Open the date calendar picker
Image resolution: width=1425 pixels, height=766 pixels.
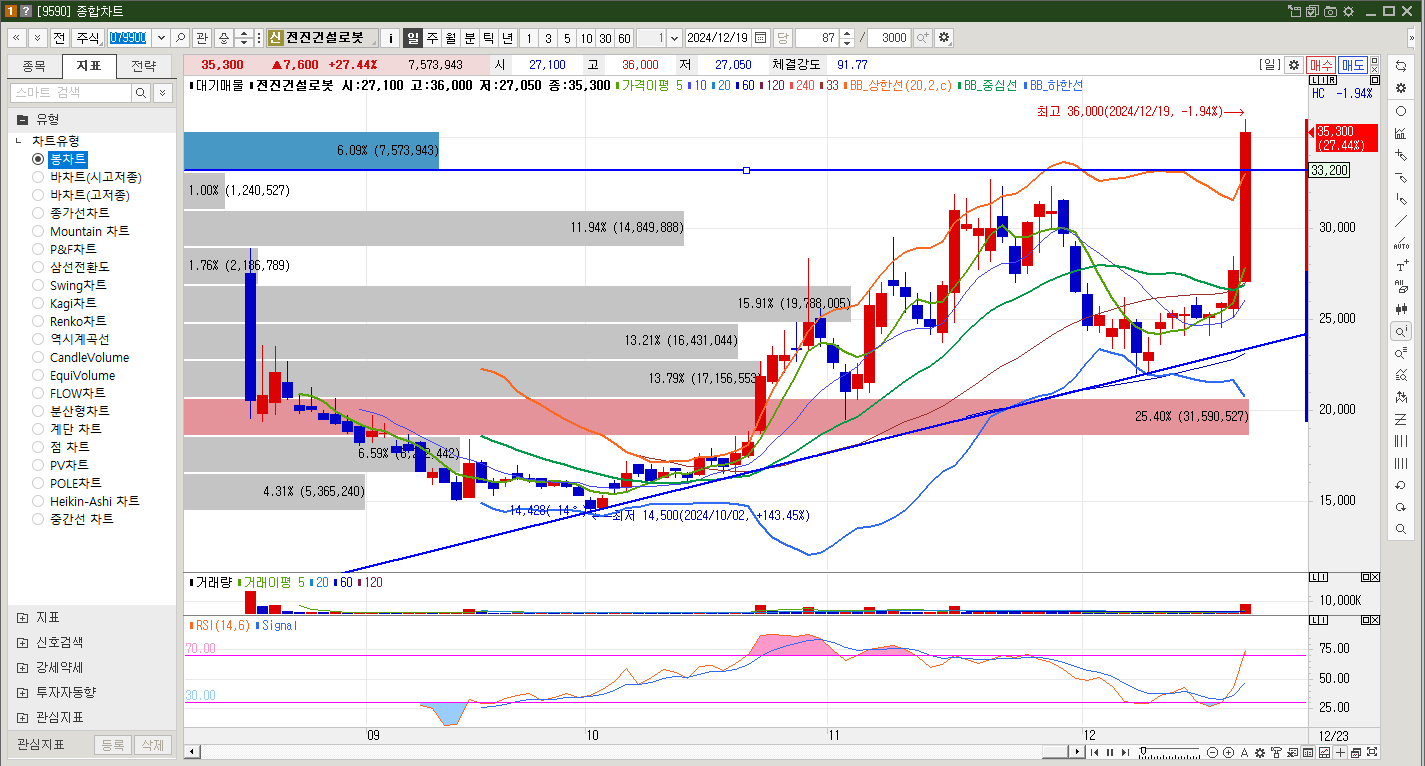pyautogui.click(x=760, y=38)
